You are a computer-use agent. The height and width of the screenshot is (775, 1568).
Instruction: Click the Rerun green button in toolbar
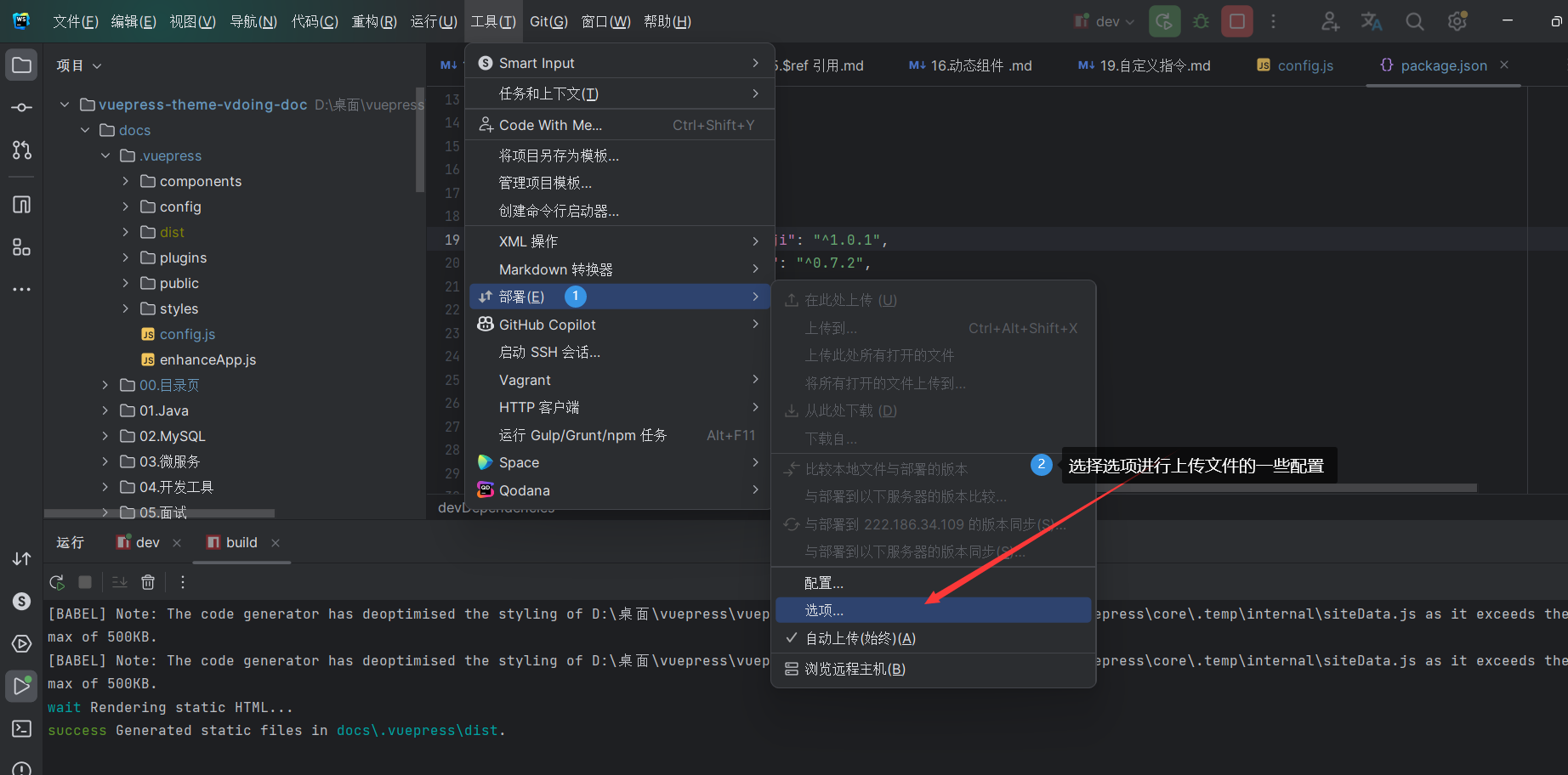pos(1165,21)
